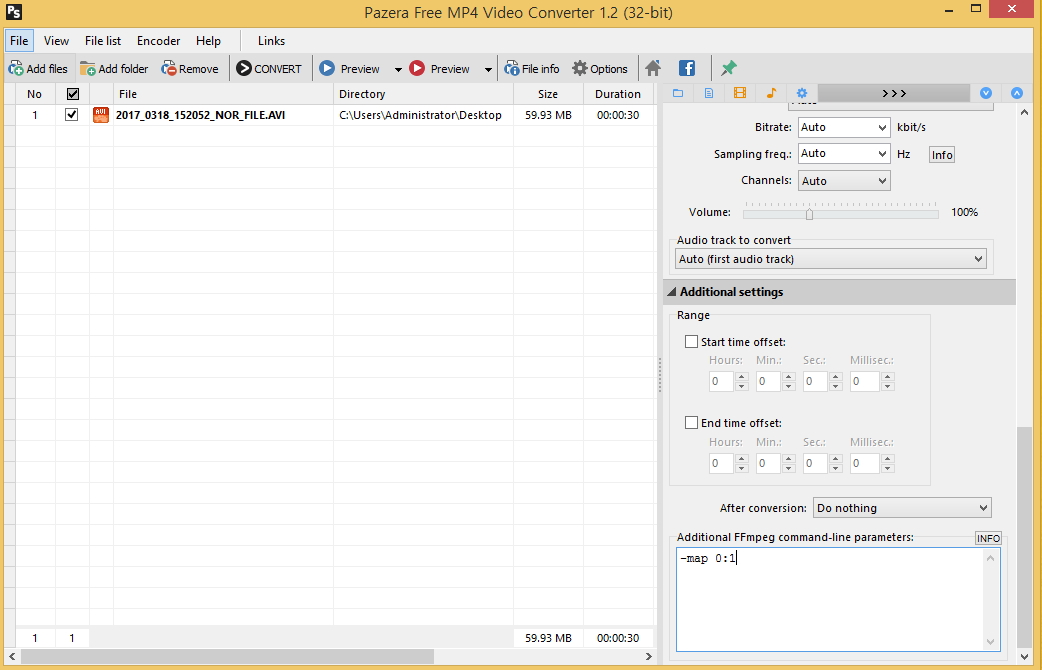
Task: Click the INFO button for FFmpeg parameters
Action: [988, 538]
